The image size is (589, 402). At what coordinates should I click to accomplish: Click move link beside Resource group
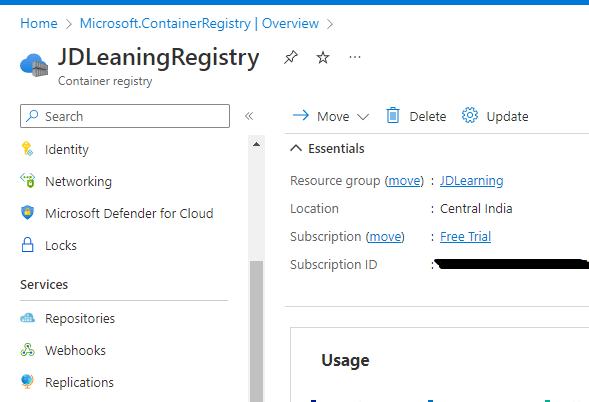404,181
